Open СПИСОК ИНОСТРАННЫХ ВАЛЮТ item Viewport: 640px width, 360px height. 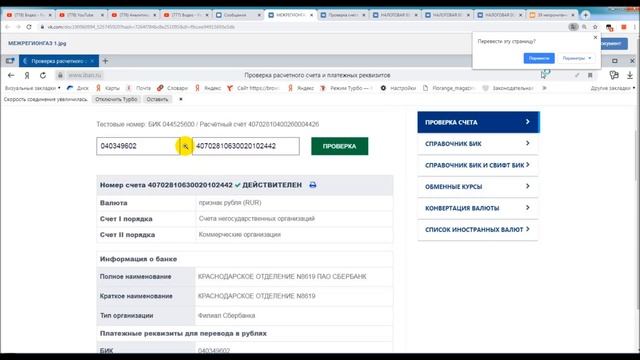pyautogui.click(x=478, y=229)
